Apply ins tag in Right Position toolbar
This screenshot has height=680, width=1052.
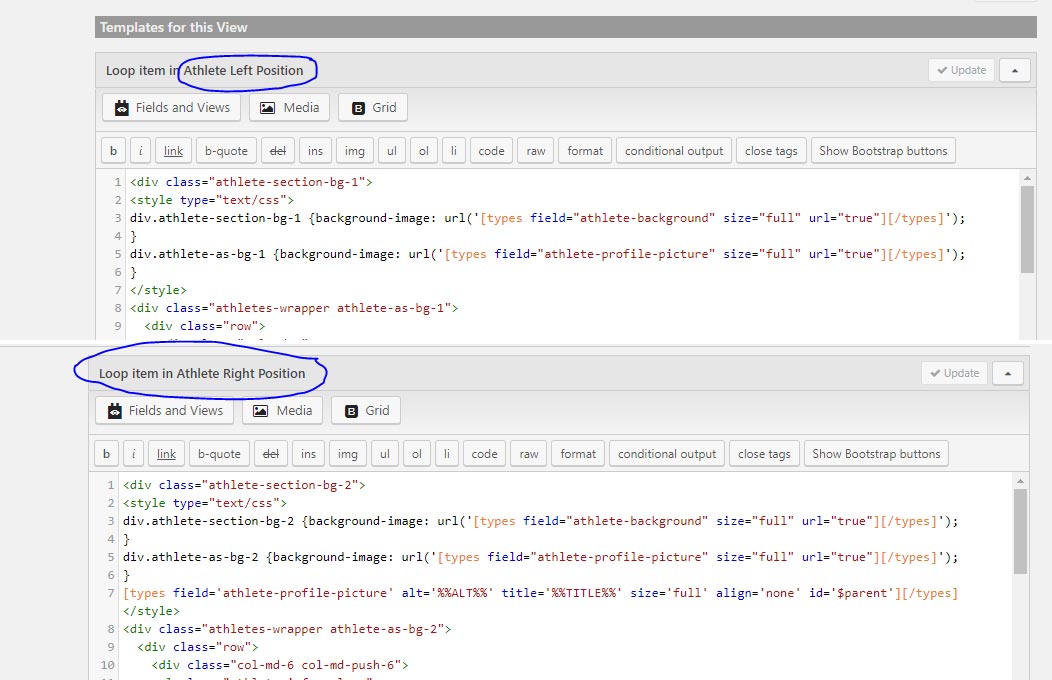tap(309, 454)
